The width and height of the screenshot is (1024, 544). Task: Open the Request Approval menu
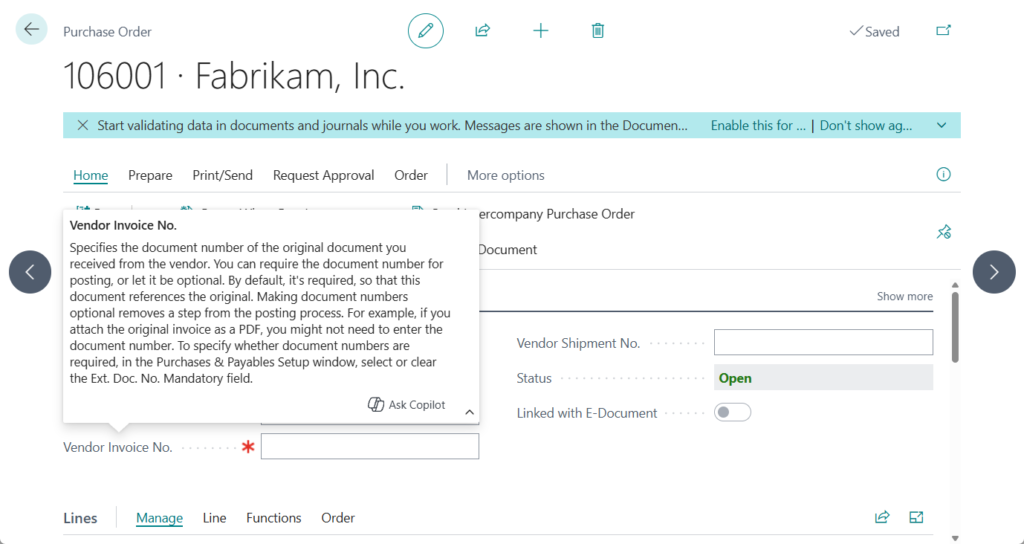(323, 175)
